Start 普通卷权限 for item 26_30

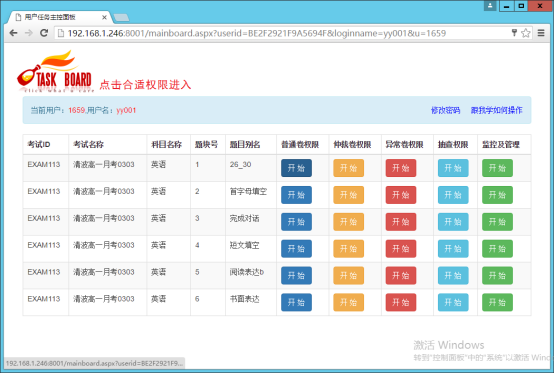296,168
